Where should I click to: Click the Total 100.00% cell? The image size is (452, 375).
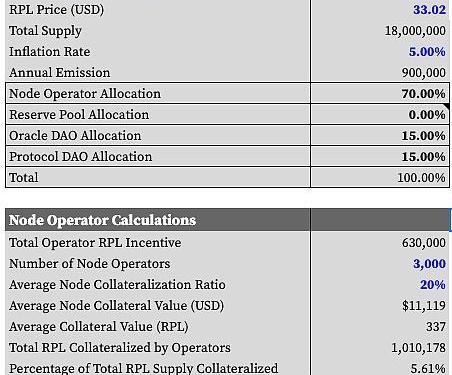pyautogui.click(x=380, y=177)
